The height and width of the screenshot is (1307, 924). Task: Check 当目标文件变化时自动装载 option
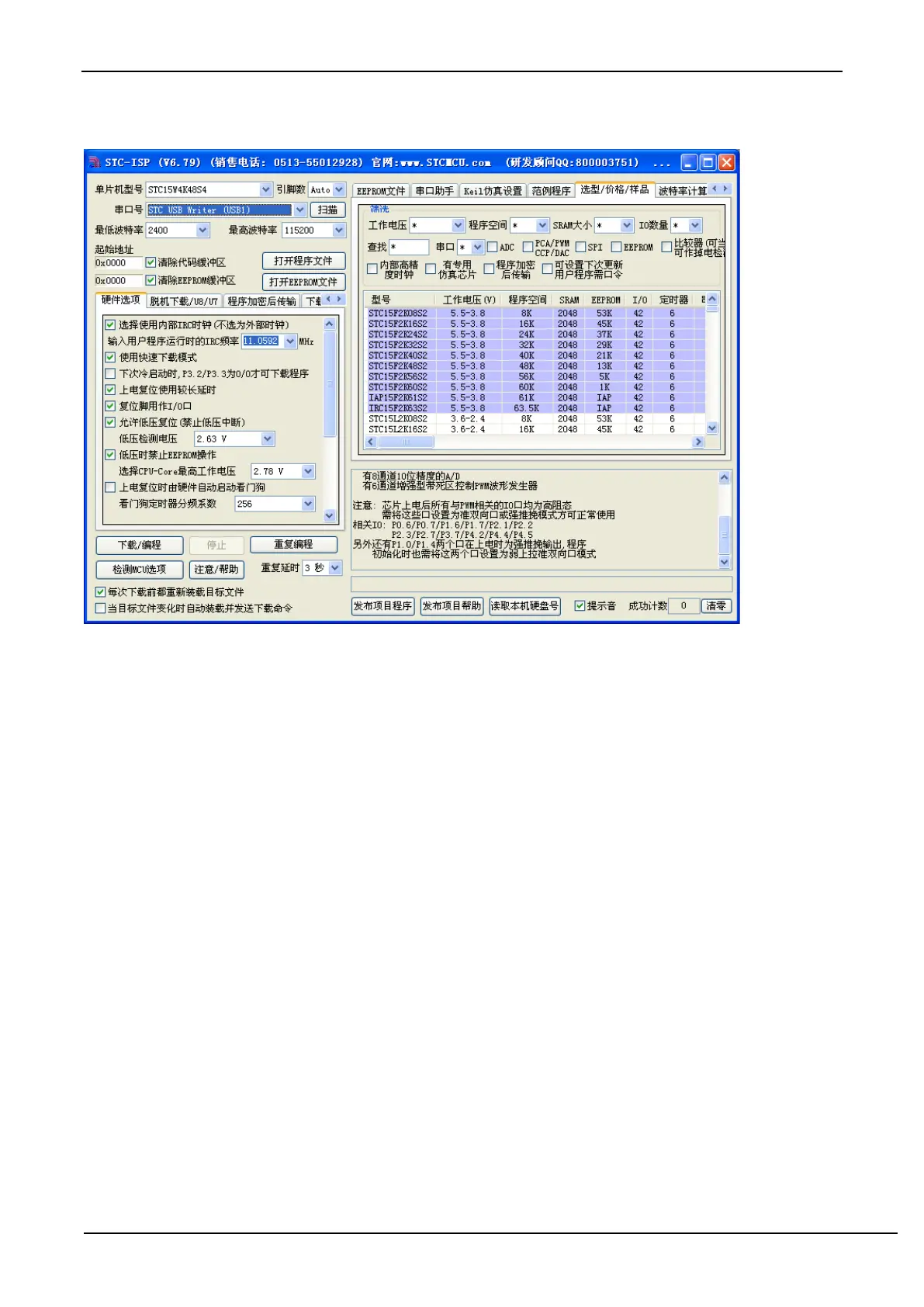pyautogui.click(x=100, y=608)
